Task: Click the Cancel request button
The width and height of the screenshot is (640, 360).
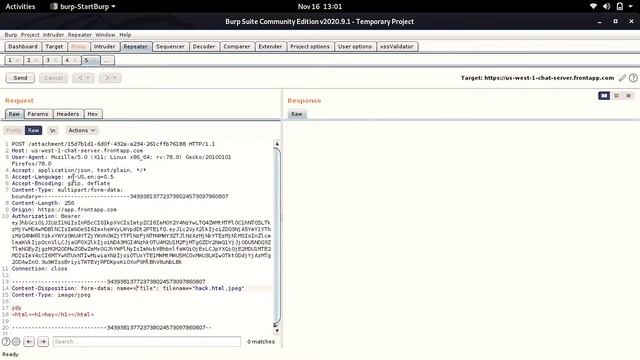Action: coord(53,78)
